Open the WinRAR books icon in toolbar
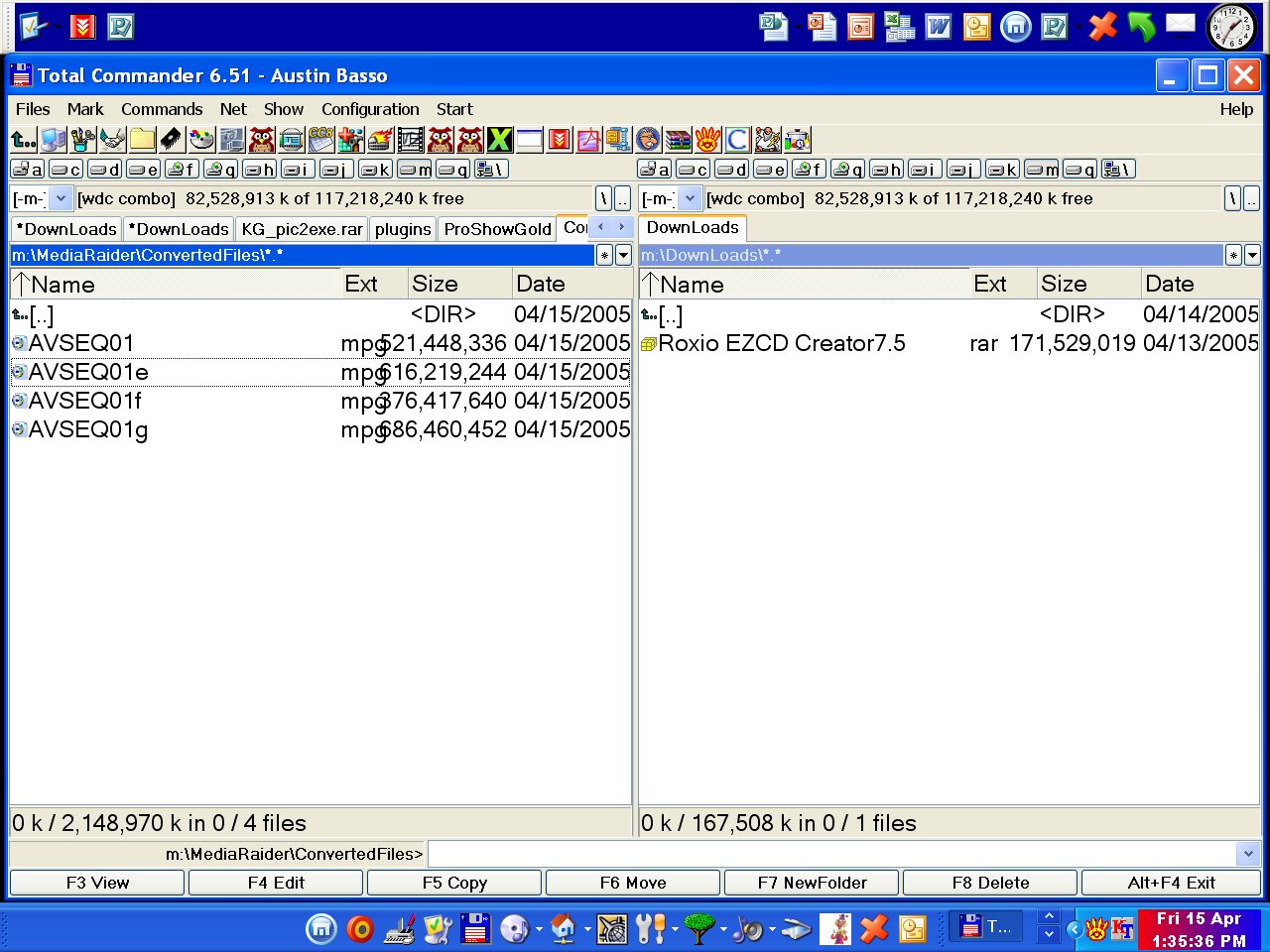The image size is (1270, 952). (x=678, y=140)
